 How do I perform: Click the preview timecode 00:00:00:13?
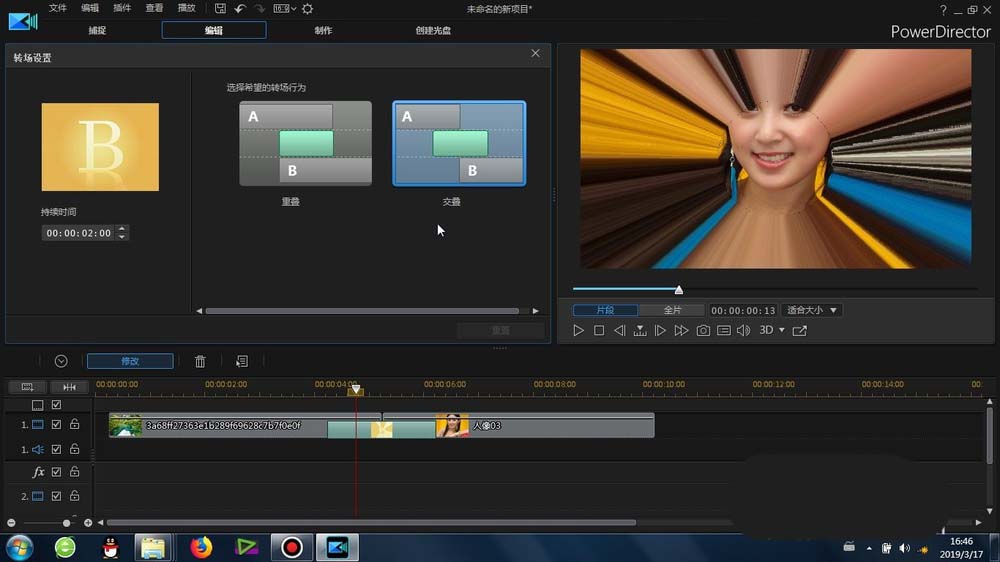(x=743, y=311)
